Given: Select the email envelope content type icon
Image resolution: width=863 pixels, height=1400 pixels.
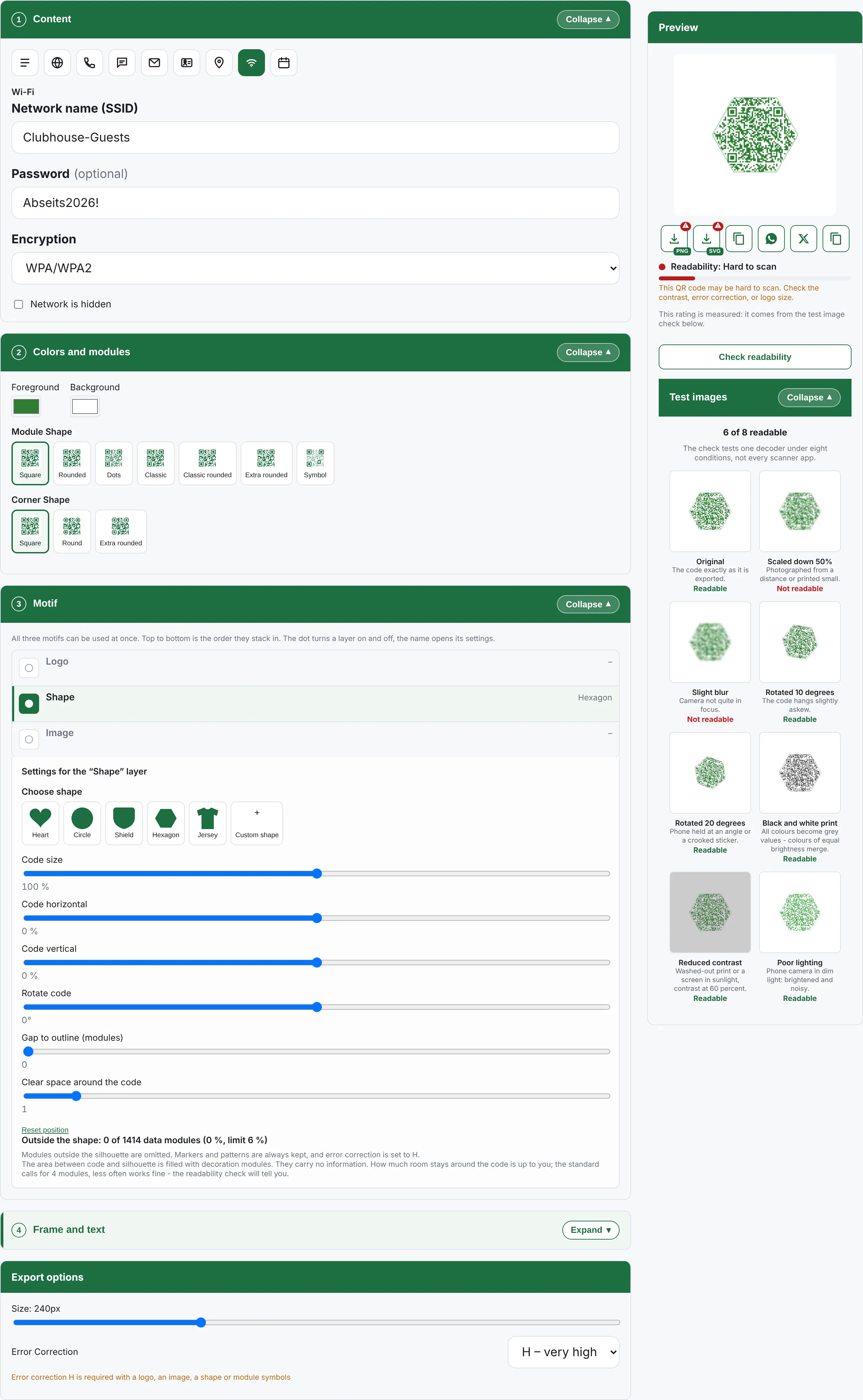Looking at the screenshot, I should [154, 63].
